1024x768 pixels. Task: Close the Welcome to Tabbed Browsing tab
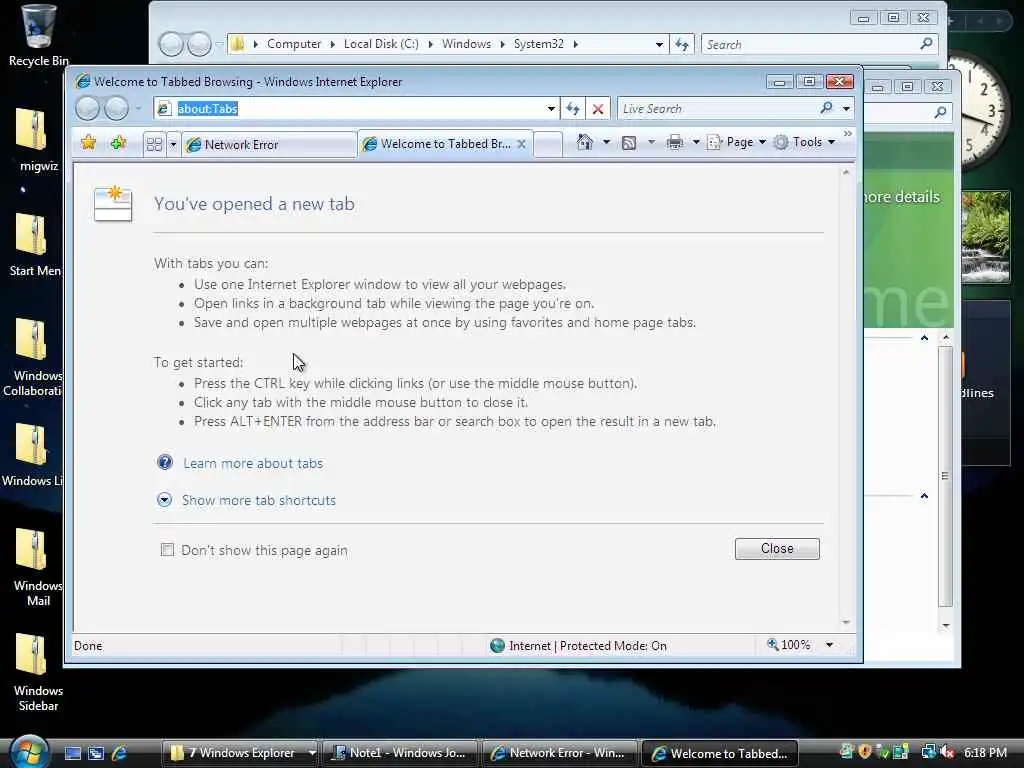521,144
